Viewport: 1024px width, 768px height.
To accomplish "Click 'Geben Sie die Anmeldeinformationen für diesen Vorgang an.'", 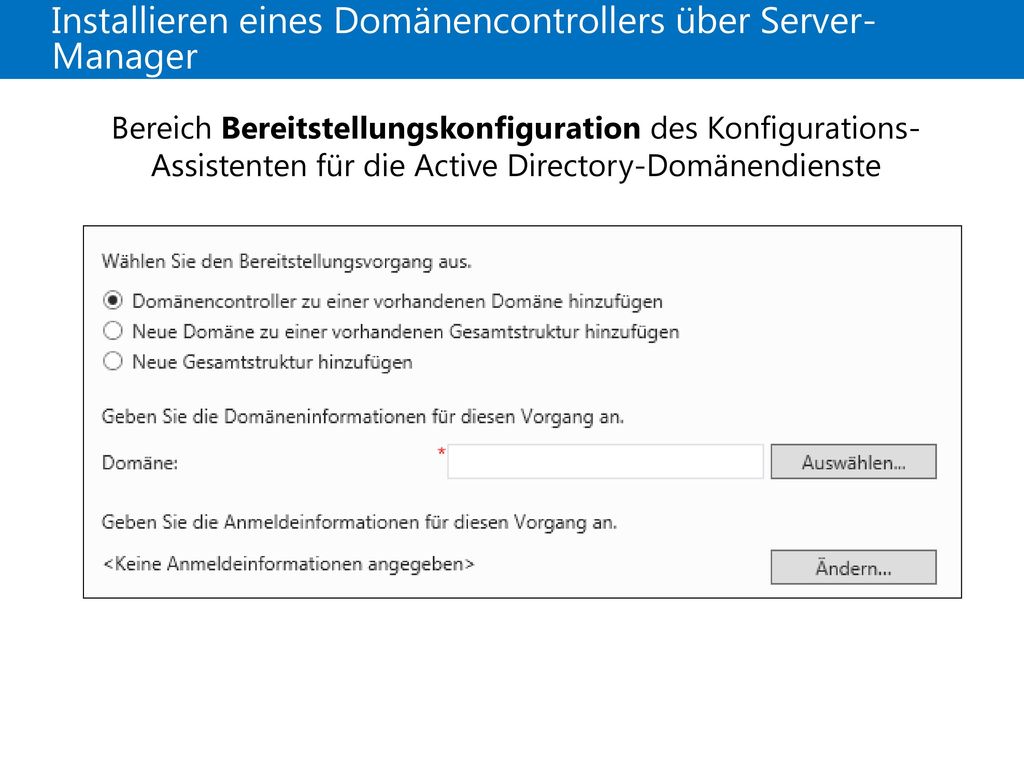I will pos(359,522).
